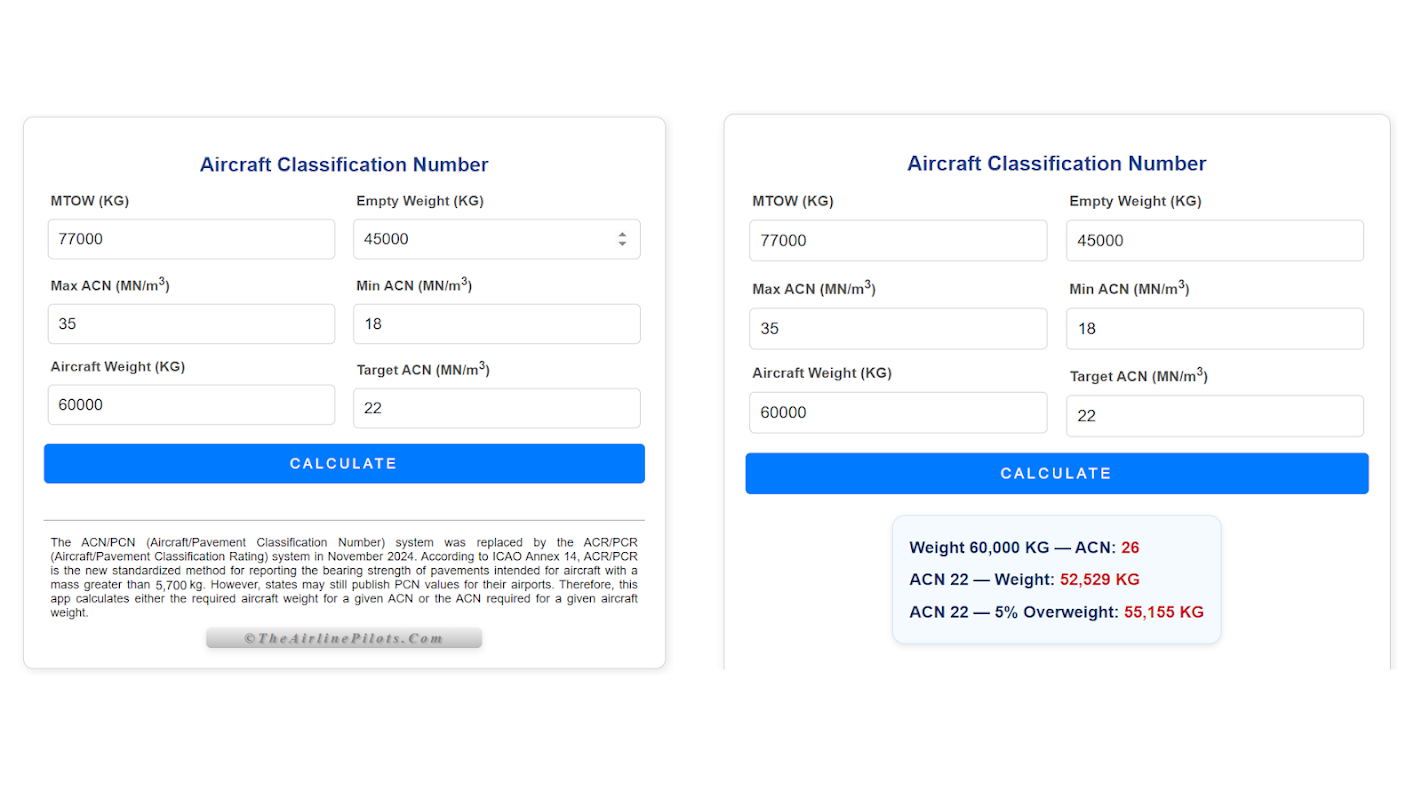Click Empty Weight field in the panel with results
Screen dimensions: 1422x800
[x=1214, y=241]
